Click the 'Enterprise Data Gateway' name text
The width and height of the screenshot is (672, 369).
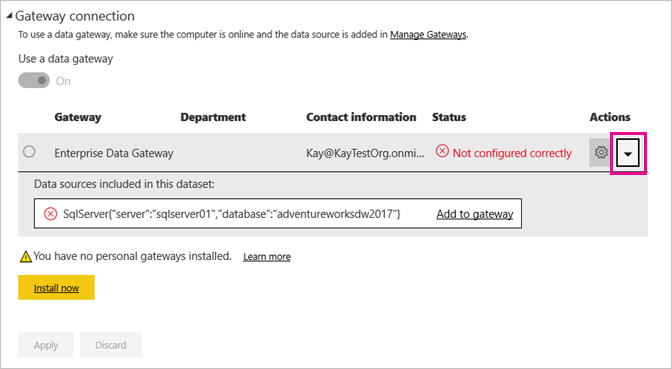tap(114, 153)
